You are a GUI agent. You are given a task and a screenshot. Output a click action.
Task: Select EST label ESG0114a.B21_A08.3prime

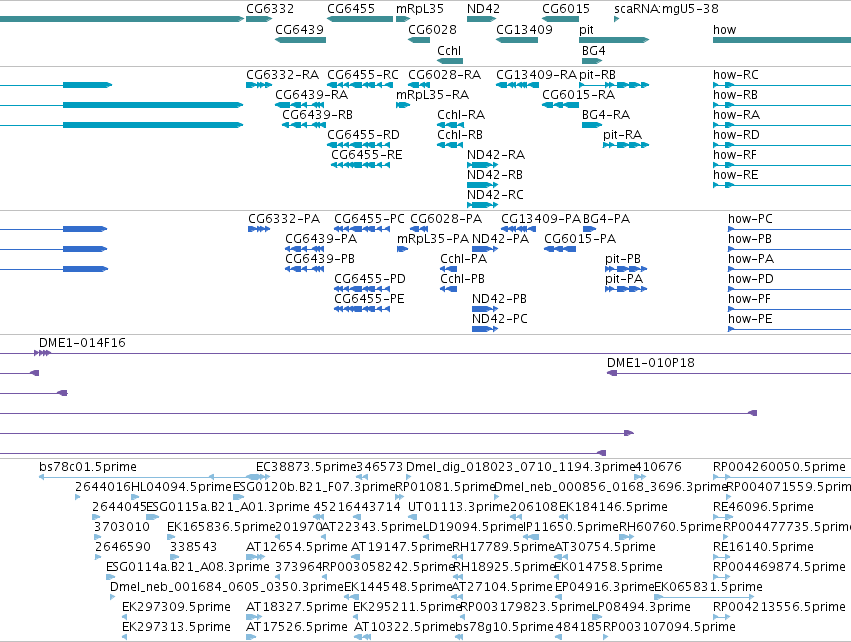[x=188, y=567]
